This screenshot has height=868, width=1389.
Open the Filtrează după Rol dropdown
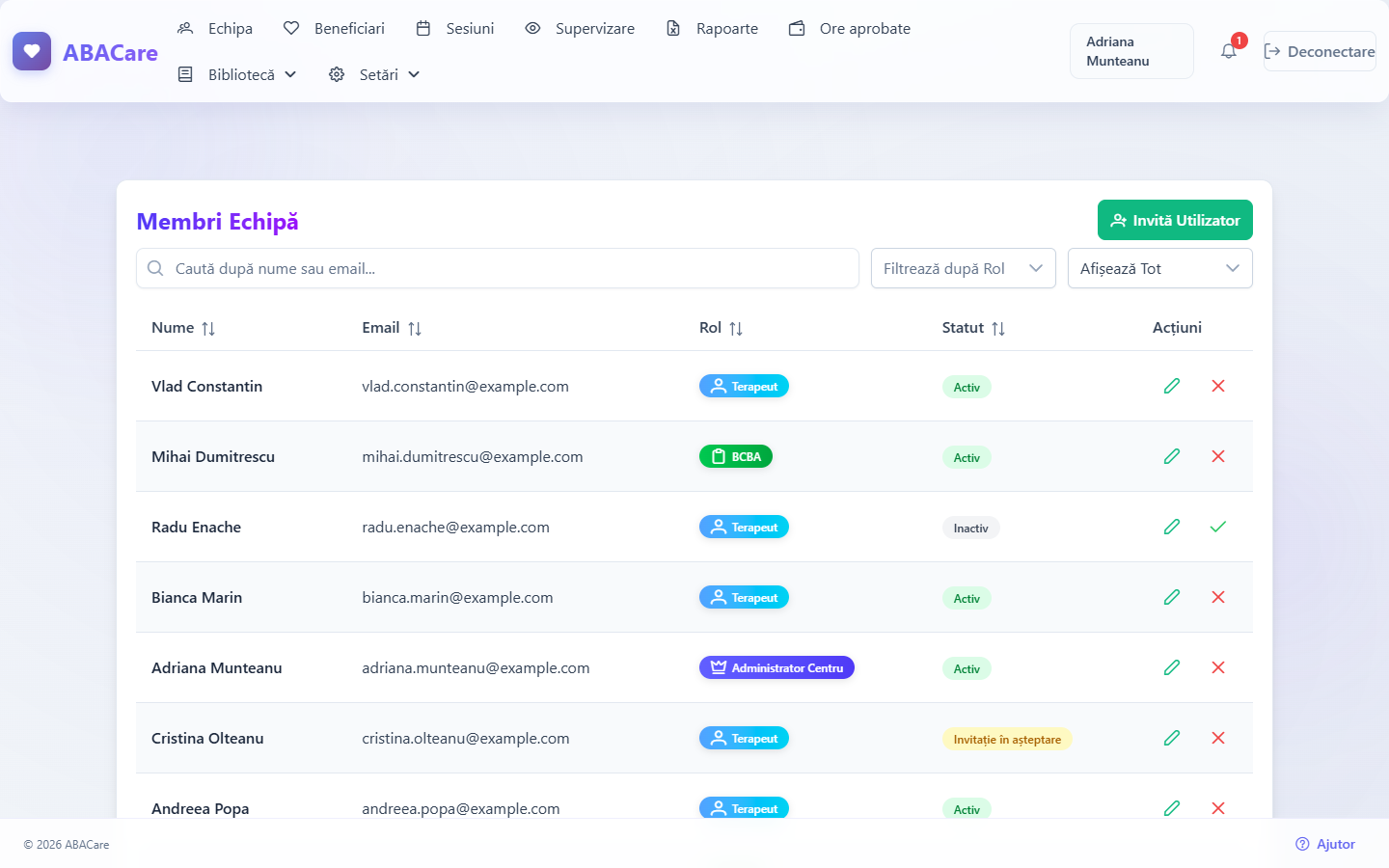(x=964, y=268)
